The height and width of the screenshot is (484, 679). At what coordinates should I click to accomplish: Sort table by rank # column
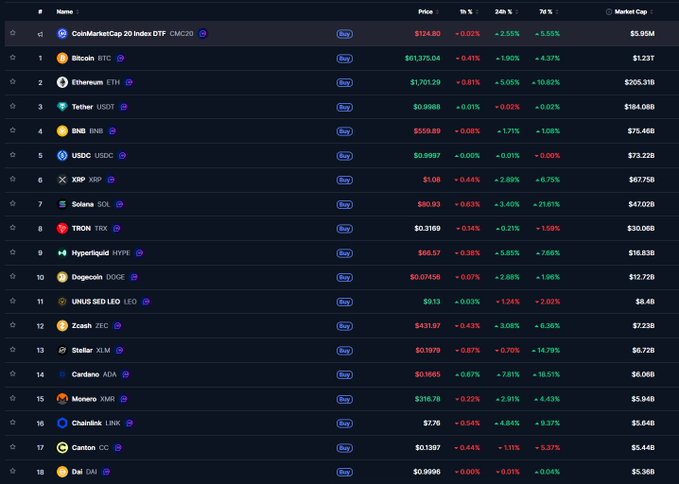pyautogui.click(x=40, y=12)
